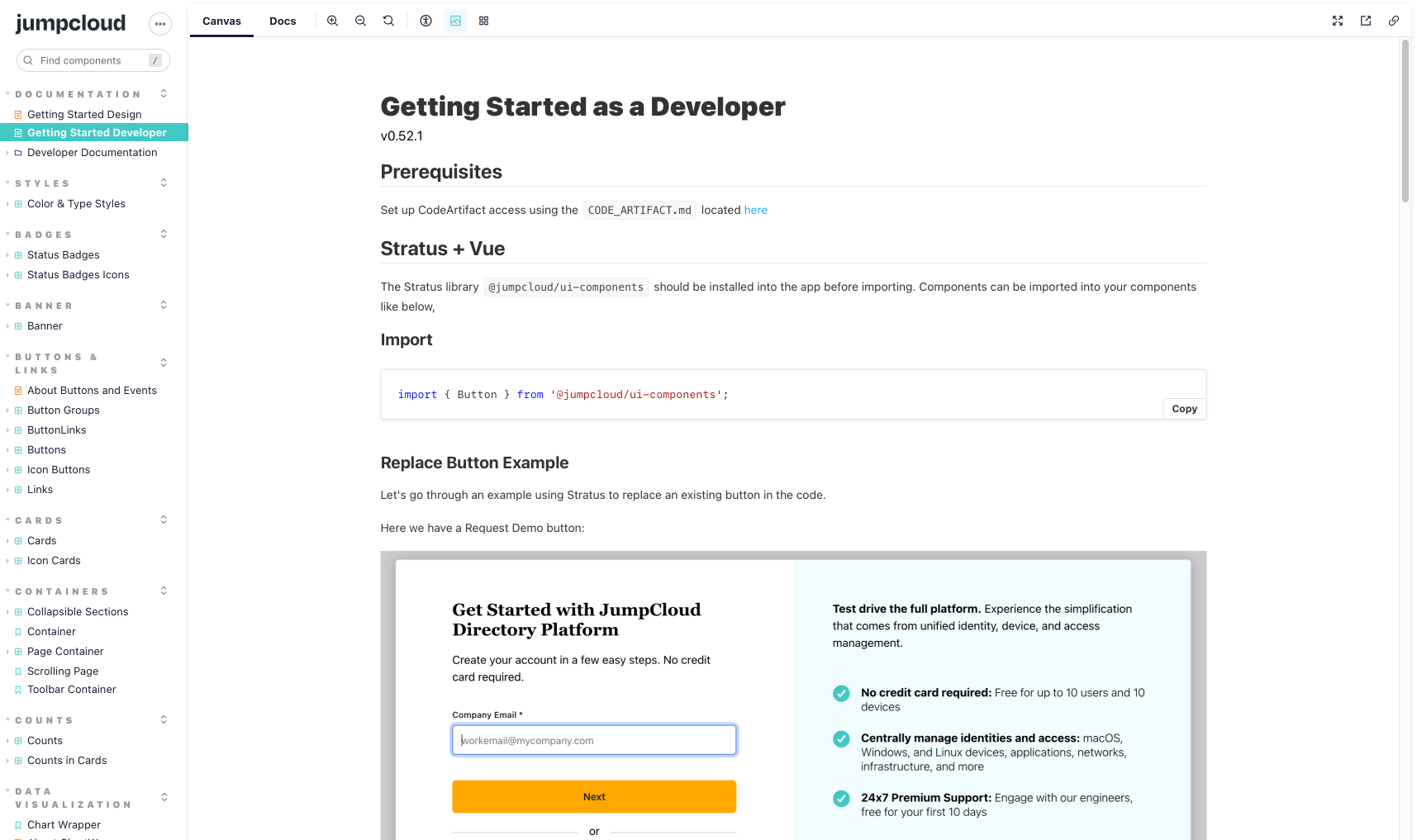Image resolution: width=1417 pixels, height=840 pixels.
Task: Expand the Banner component item
Action: pos(45,326)
